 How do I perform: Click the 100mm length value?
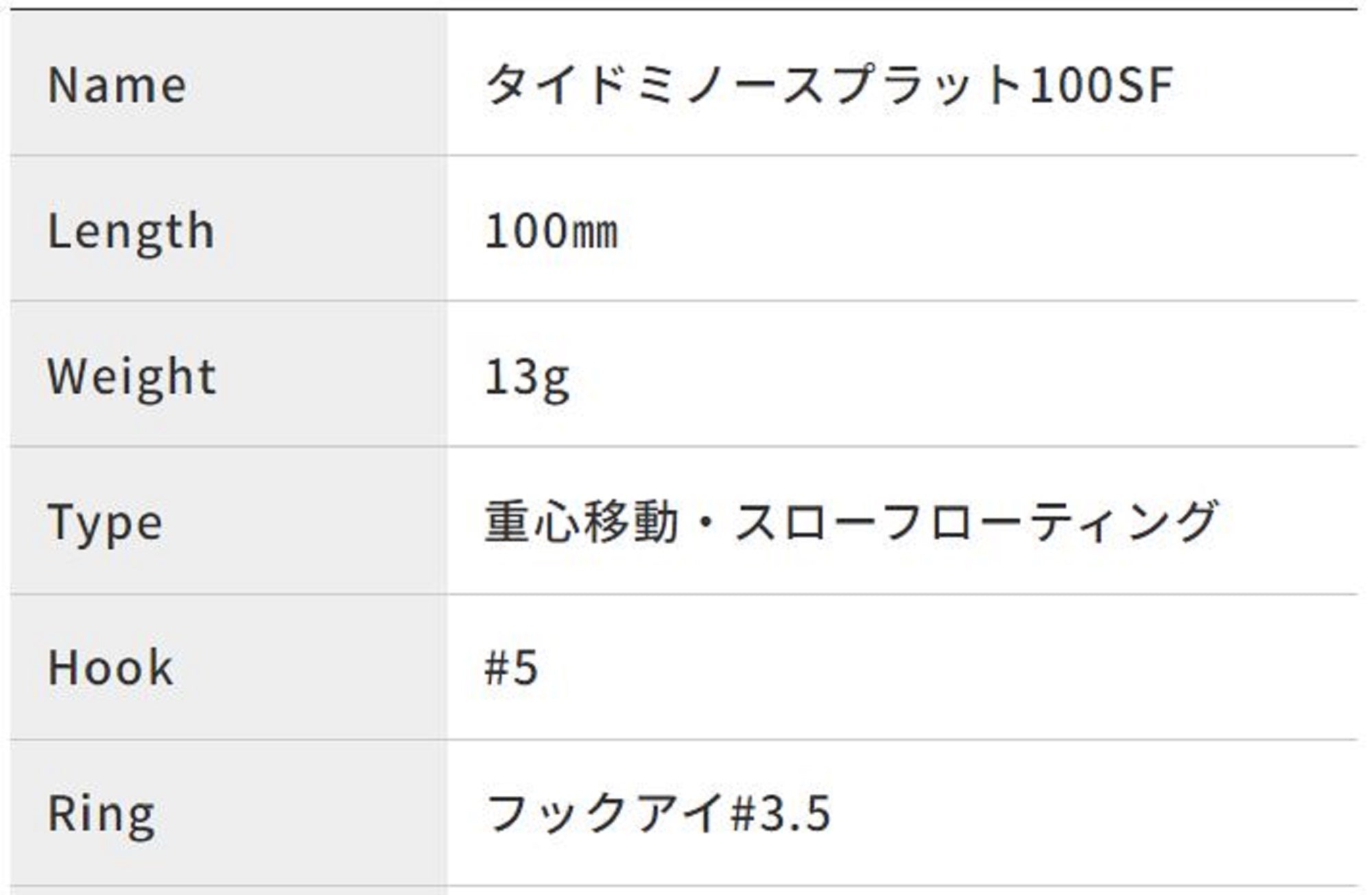pos(551,231)
